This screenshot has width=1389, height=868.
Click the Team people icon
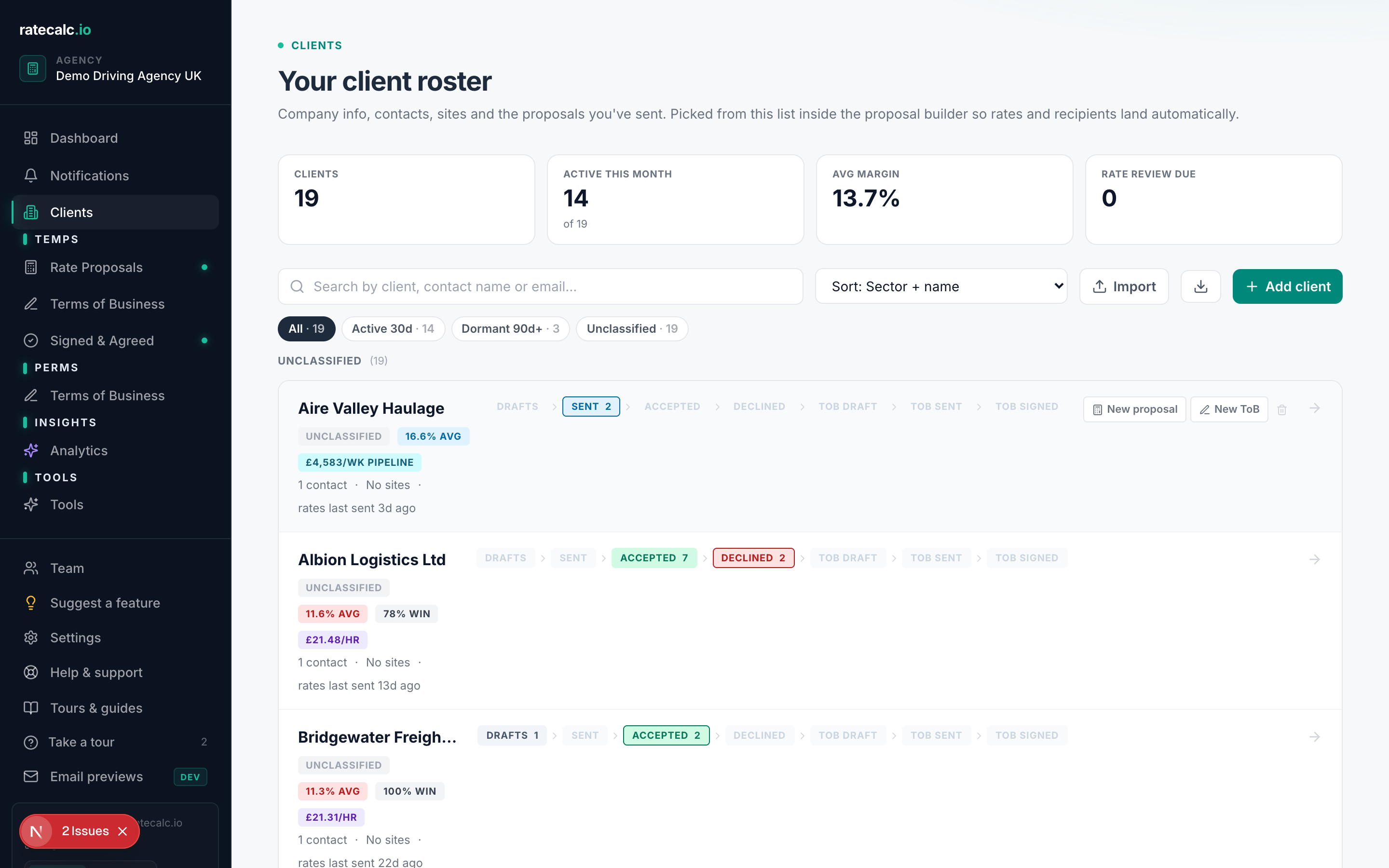click(31, 569)
